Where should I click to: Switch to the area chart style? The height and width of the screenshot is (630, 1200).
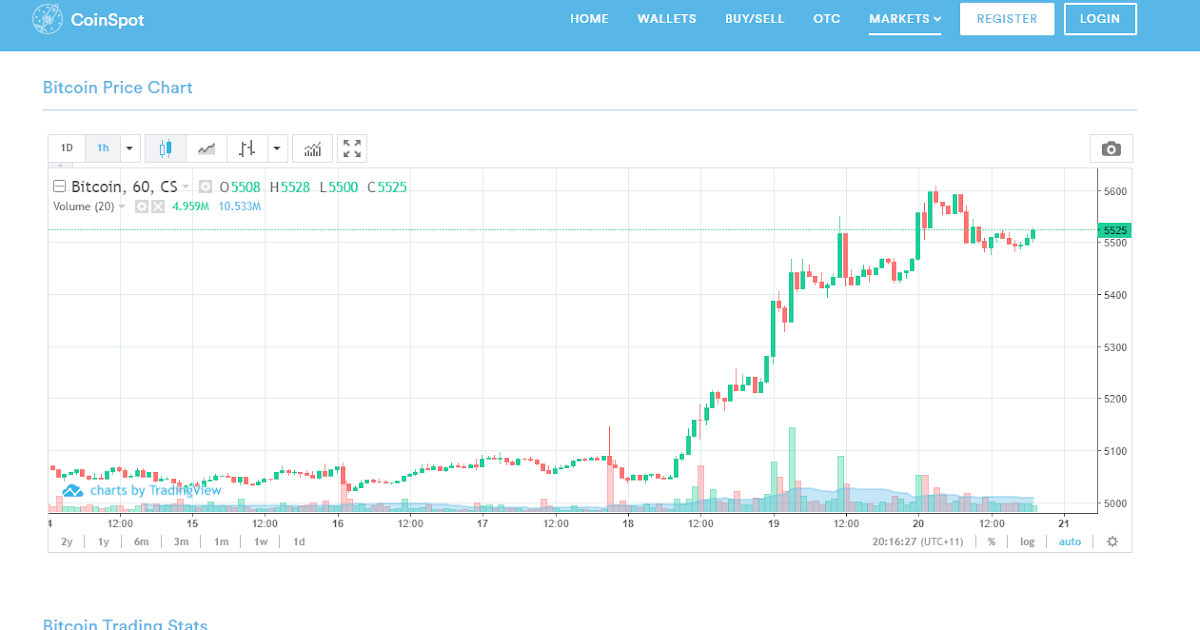(x=206, y=149)
